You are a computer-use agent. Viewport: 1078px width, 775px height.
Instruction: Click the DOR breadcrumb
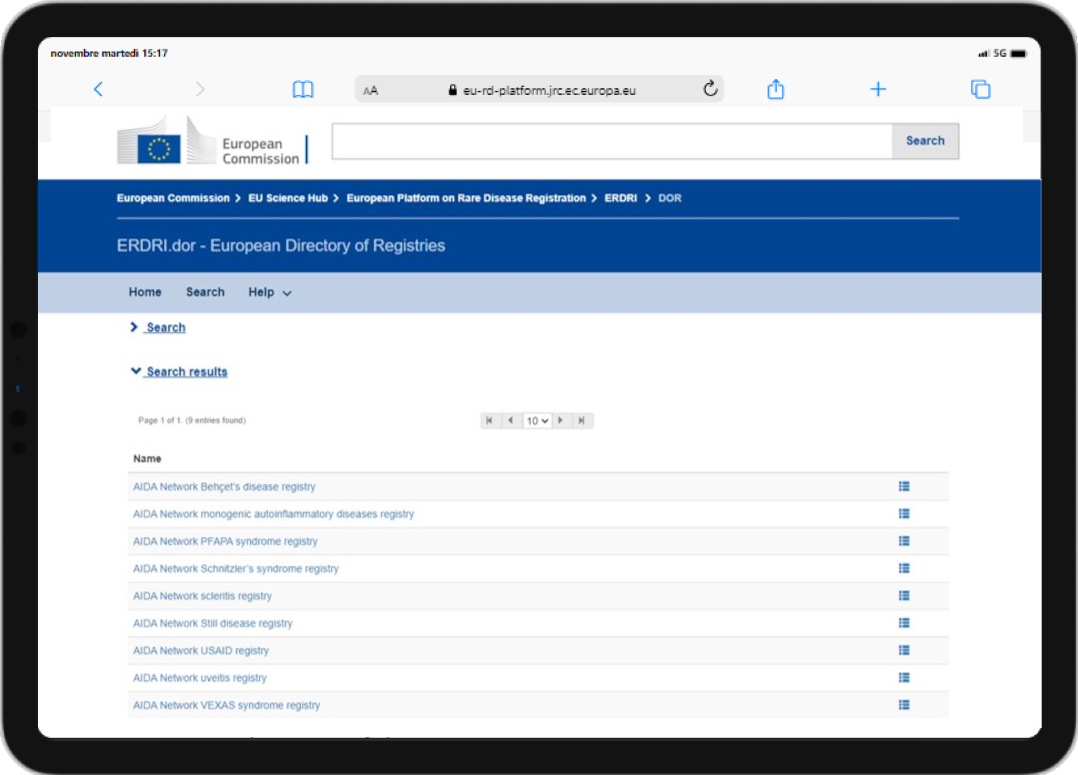pos(670,198)
